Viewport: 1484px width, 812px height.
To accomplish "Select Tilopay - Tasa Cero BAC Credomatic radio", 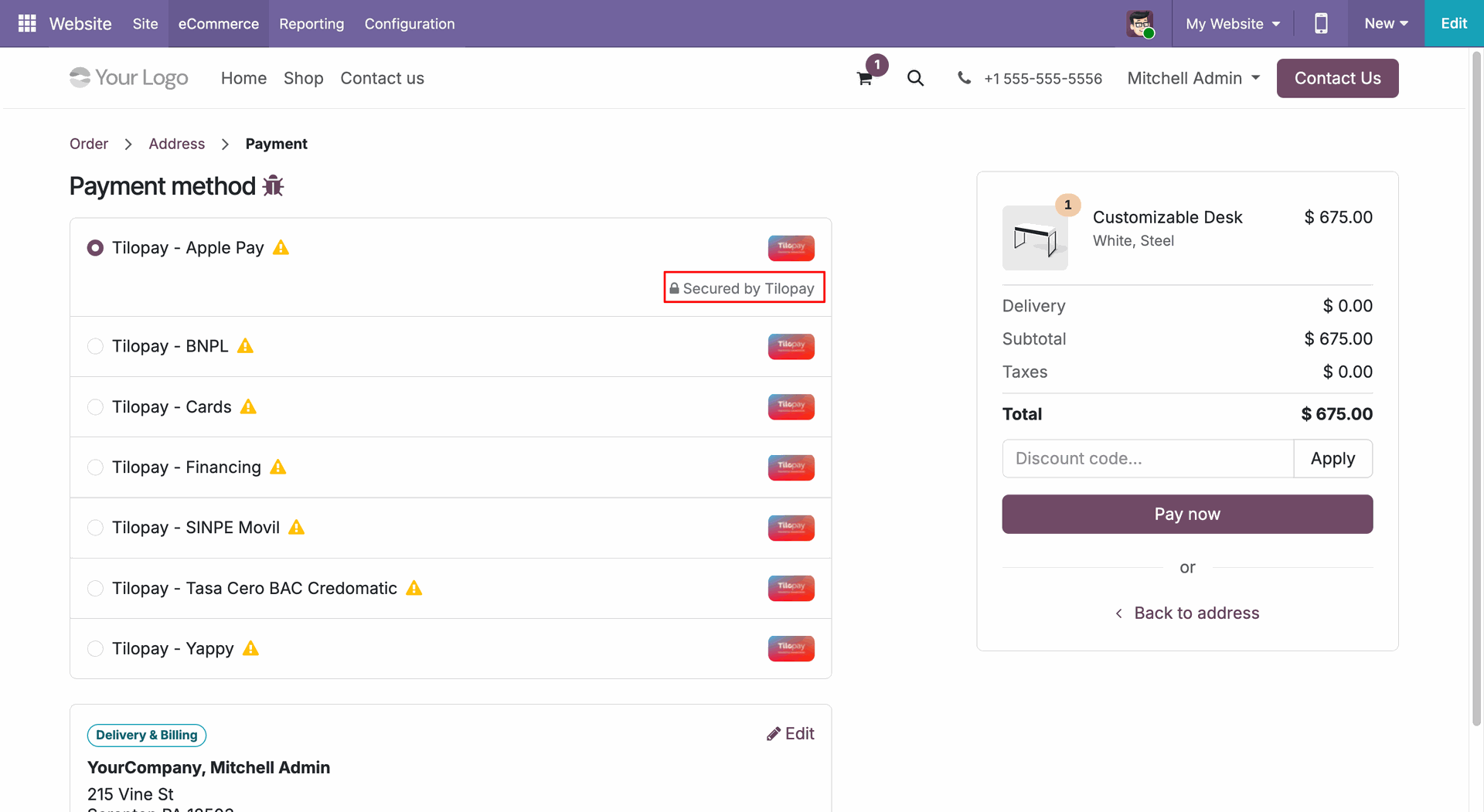I will click(95, 589).
